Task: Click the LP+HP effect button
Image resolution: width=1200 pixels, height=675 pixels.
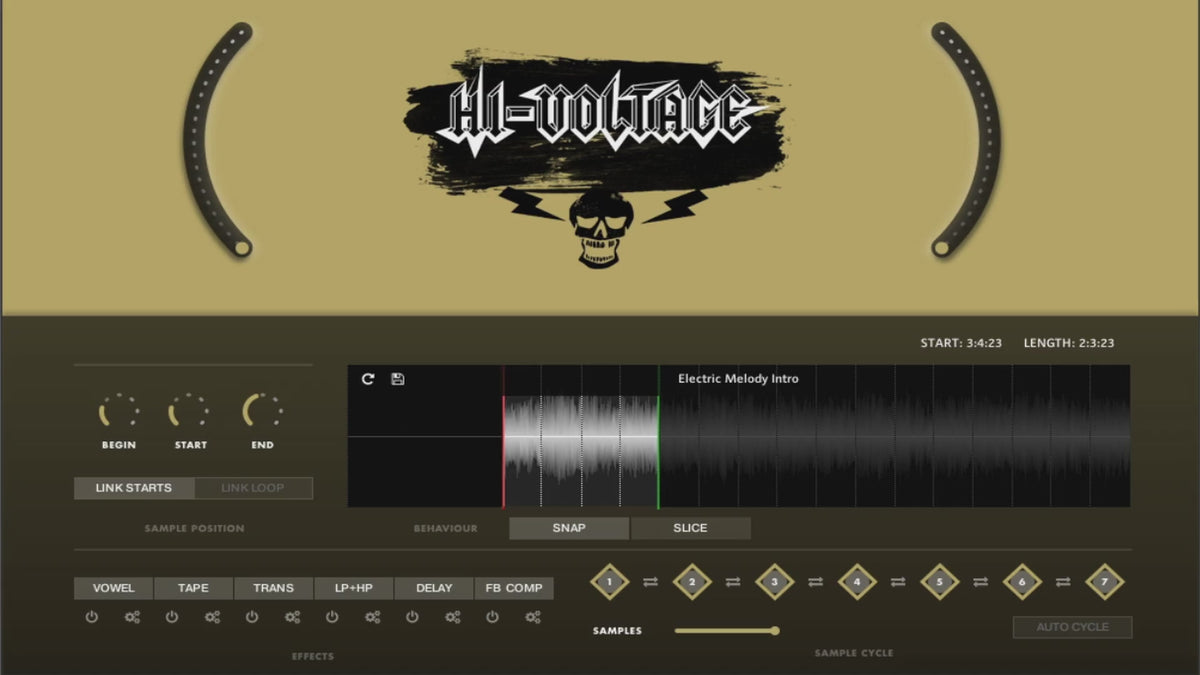Action: click(354, 588)
